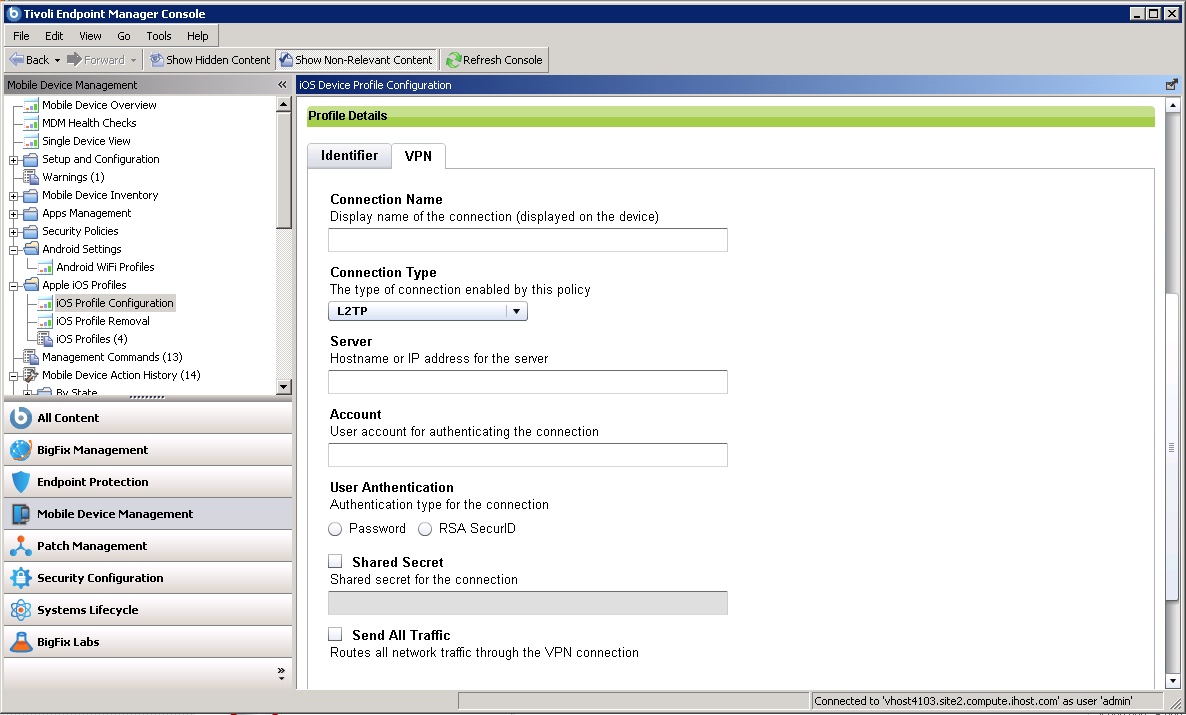The height and width of the screenshot is (715, 1186).
Task: Click the Patch Management domain label
Action: click(x=92, y=546)
